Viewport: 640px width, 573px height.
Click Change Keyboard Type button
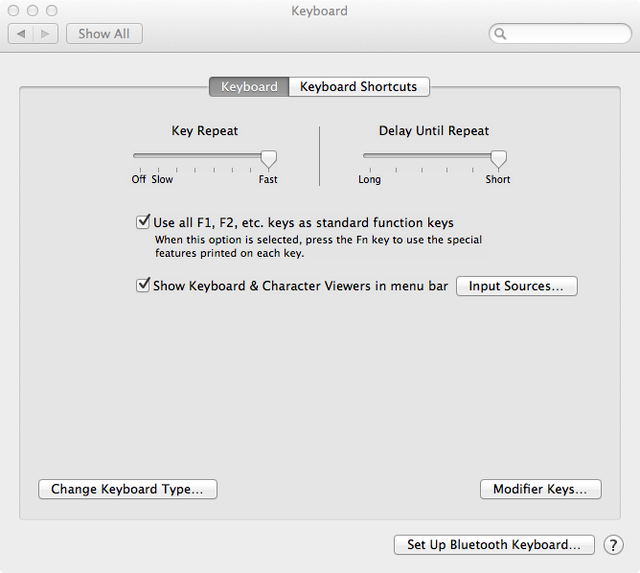(x=127, y=490)
